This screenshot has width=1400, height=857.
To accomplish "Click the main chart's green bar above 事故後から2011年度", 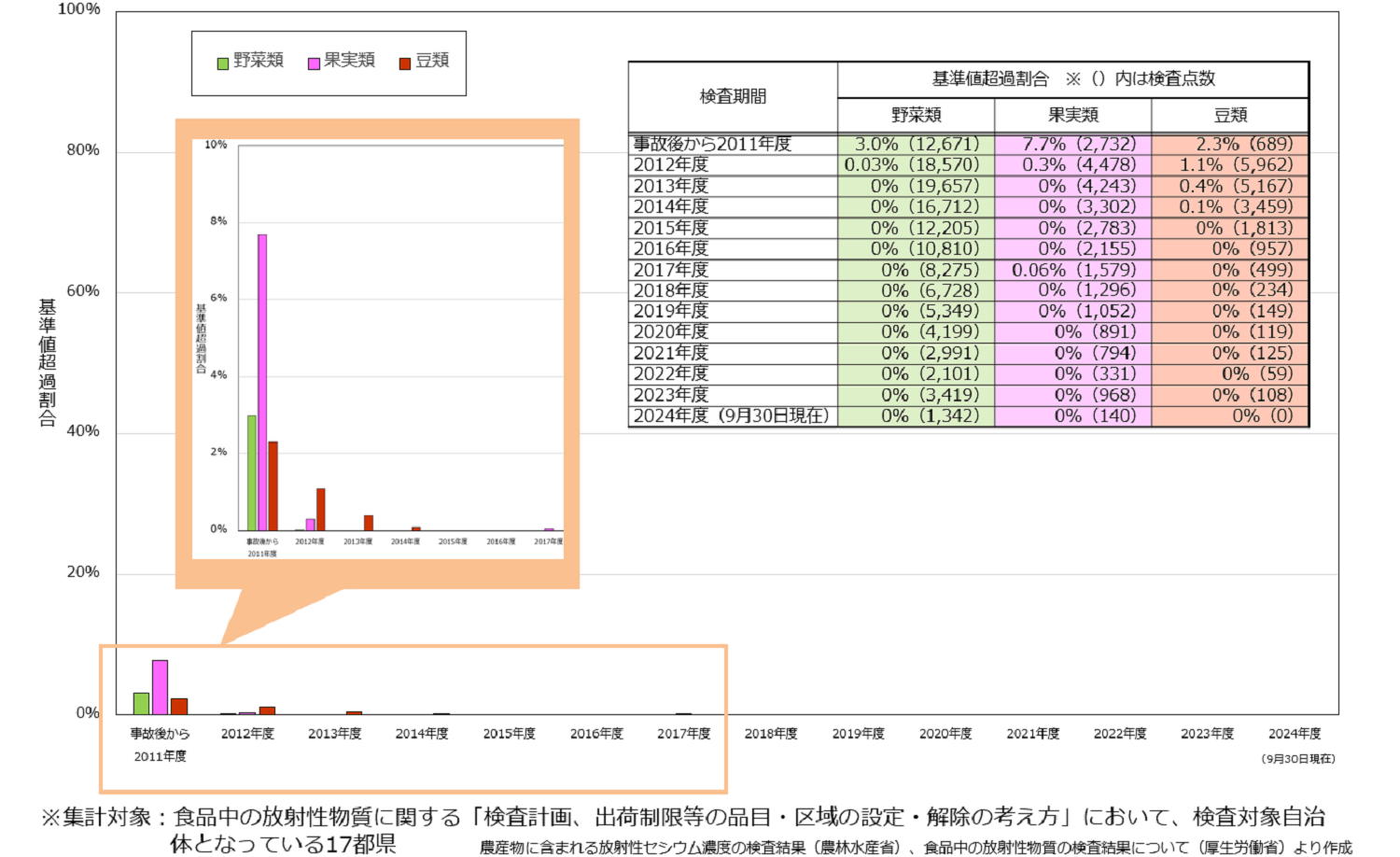I will [x=141, y=703].
